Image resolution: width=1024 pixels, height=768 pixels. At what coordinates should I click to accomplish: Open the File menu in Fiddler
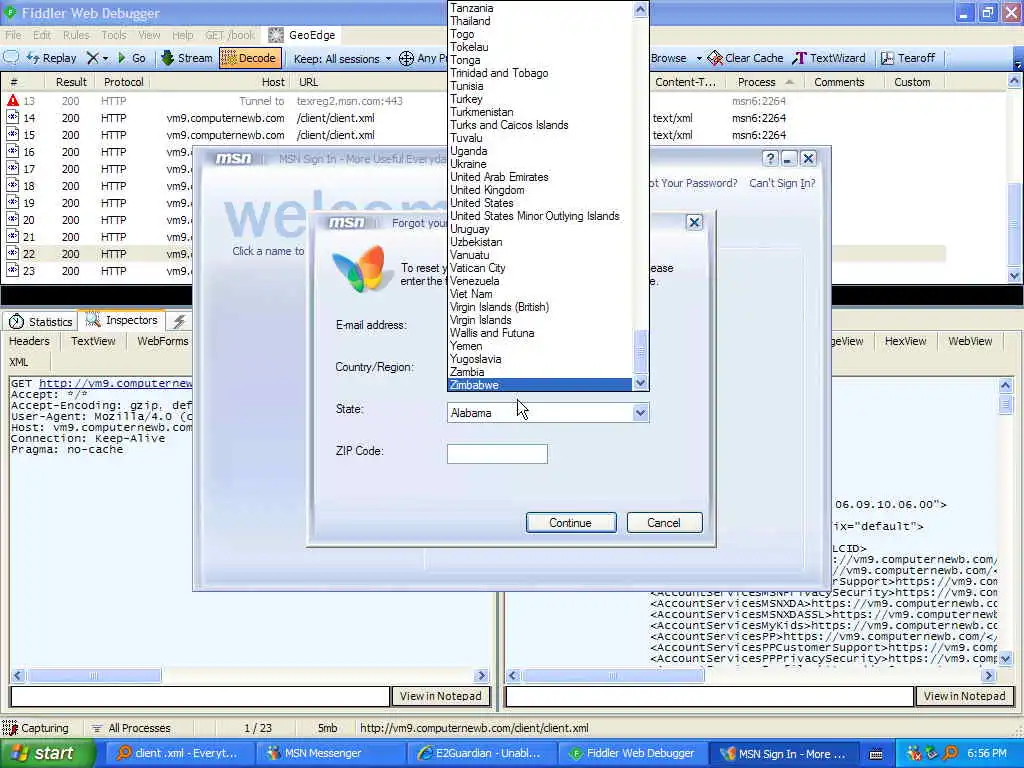coord(13,35)
